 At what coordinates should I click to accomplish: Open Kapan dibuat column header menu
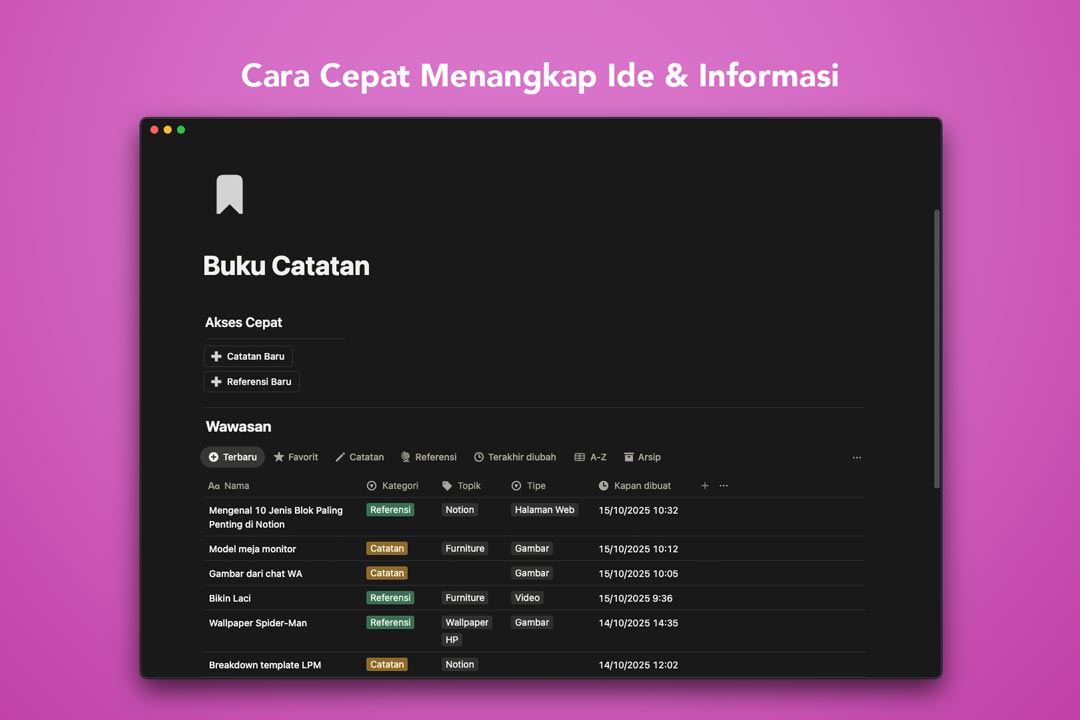(x=635, y=486)
